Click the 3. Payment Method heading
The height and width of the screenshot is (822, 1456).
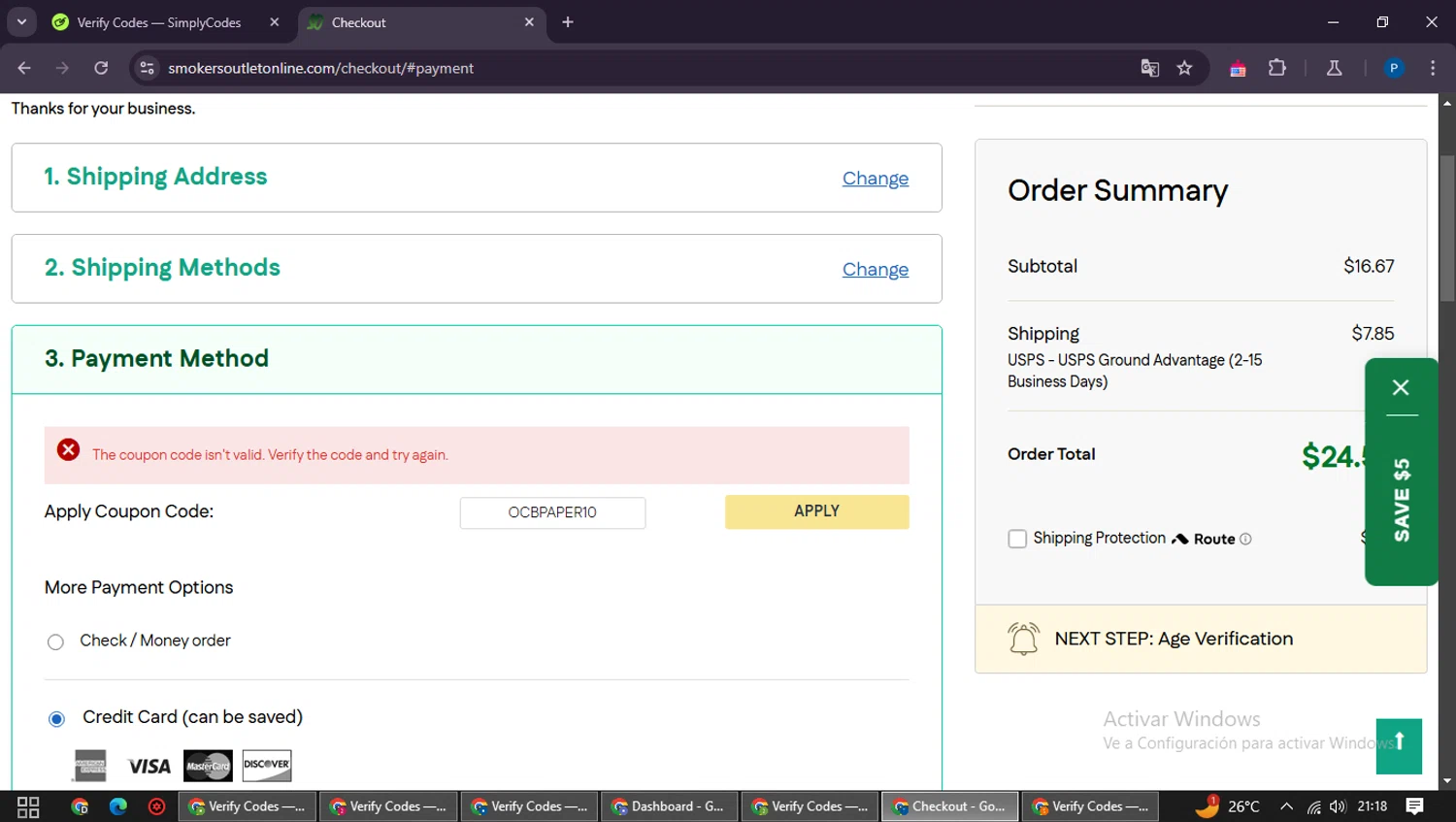pyautogui.click(x=156, y=359)
